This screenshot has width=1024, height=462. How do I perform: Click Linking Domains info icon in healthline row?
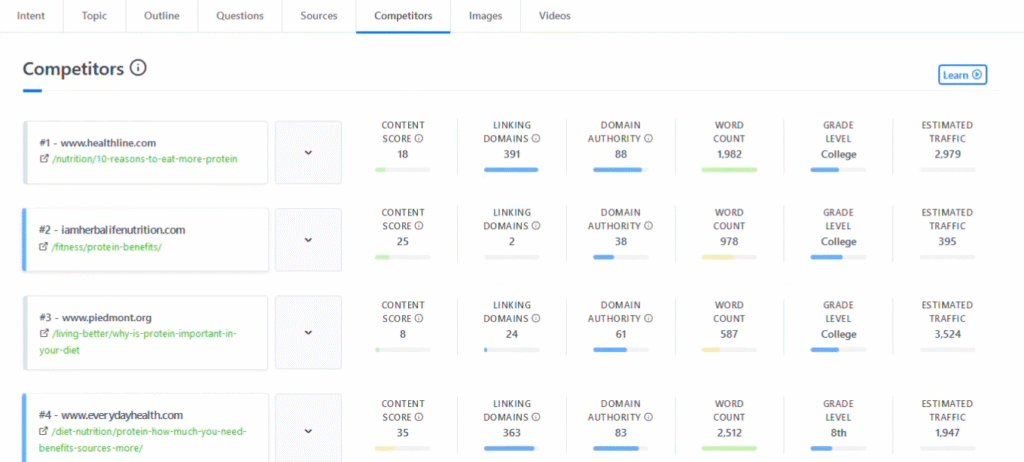(536, 139)
